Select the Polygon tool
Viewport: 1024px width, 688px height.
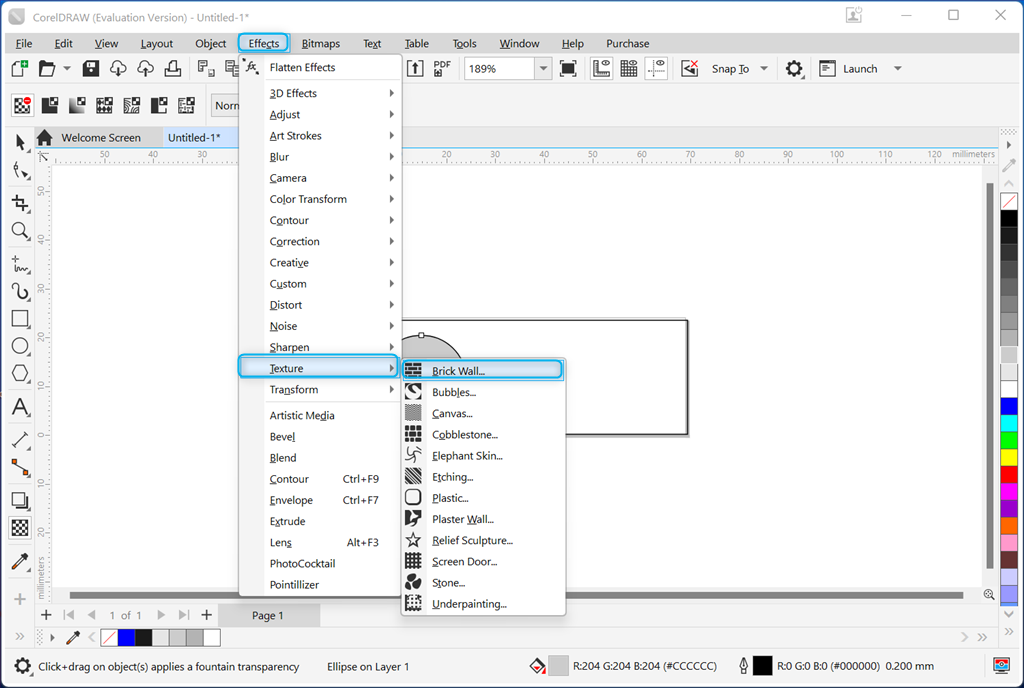(x=20, y=373)
